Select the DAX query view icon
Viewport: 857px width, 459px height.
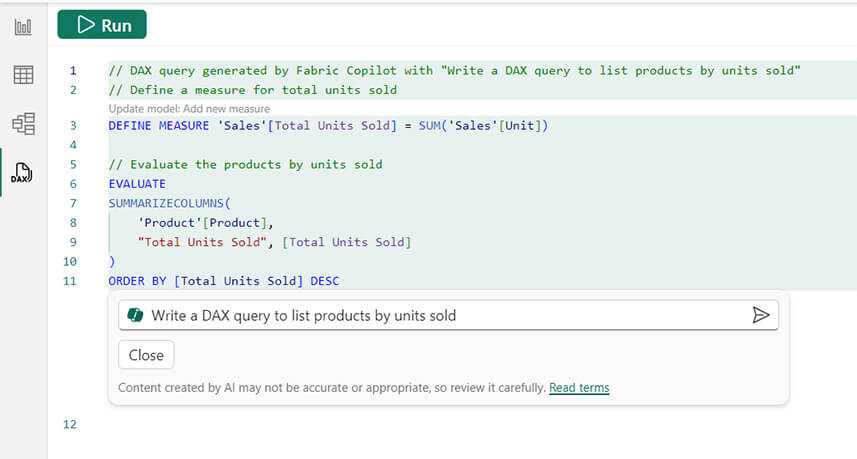[22, 173]
